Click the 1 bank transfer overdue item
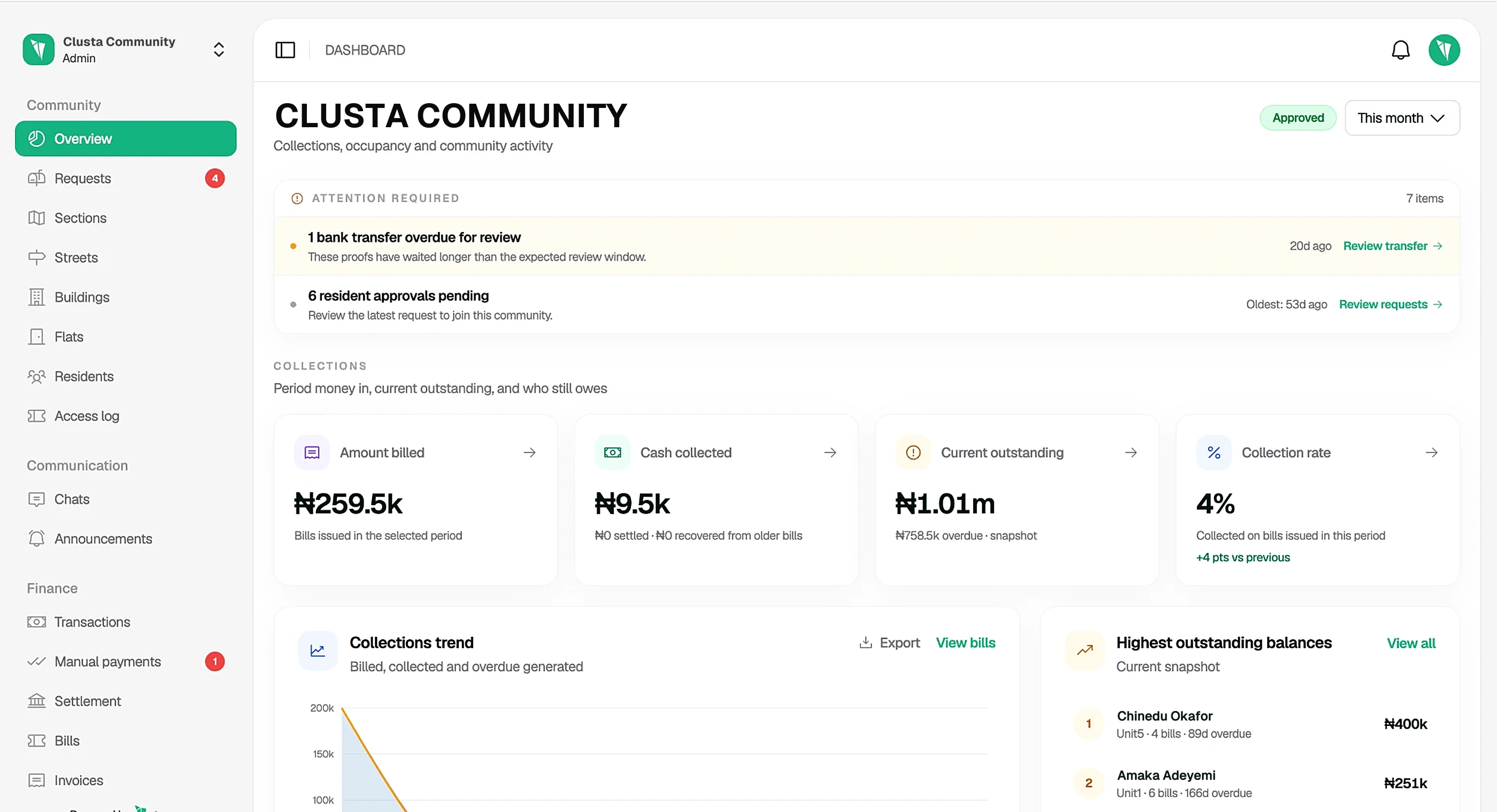Image resolution: width=1497 pixels, height=812 pixels. pos(867,246)
